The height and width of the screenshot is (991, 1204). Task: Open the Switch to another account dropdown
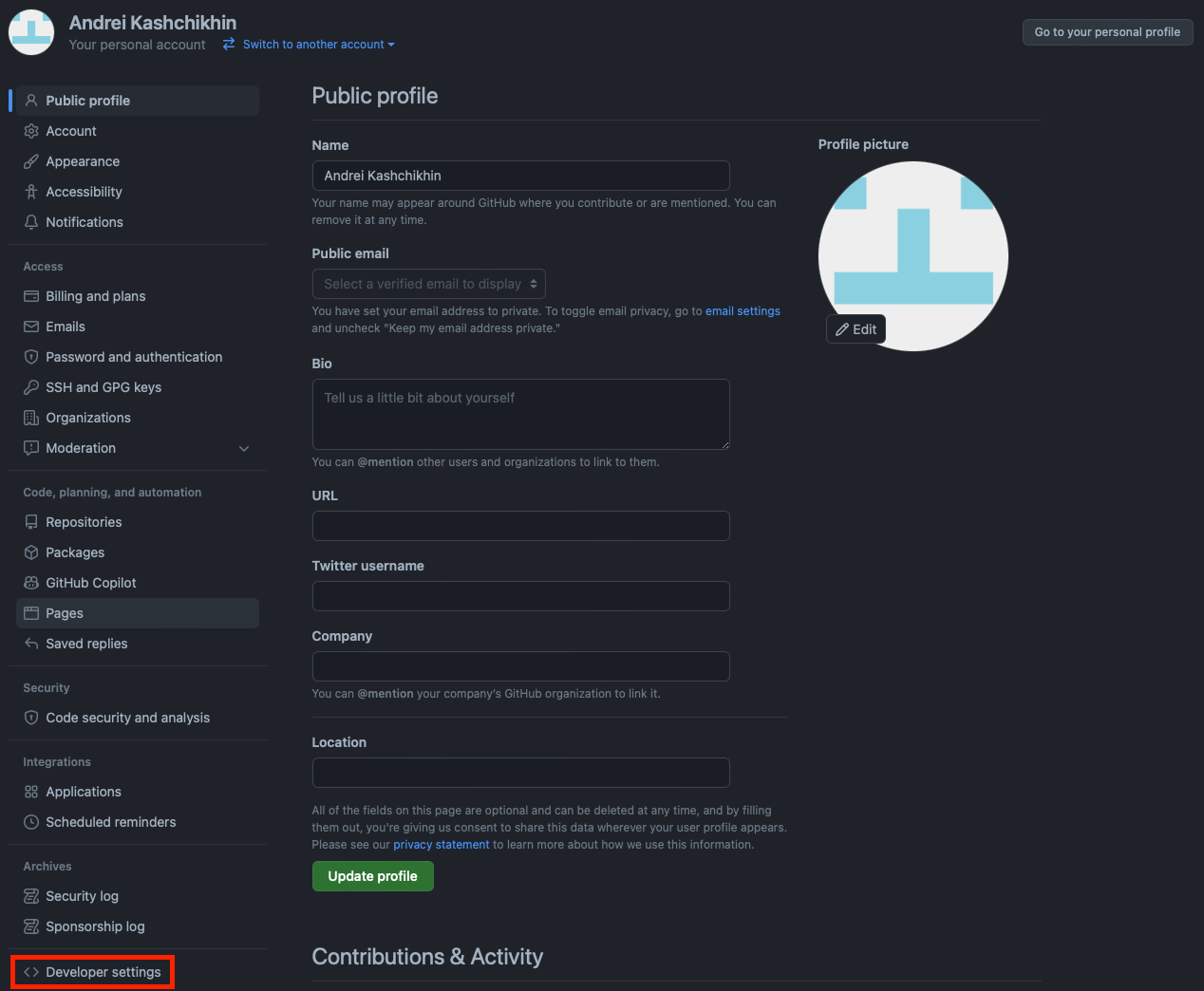318,45
